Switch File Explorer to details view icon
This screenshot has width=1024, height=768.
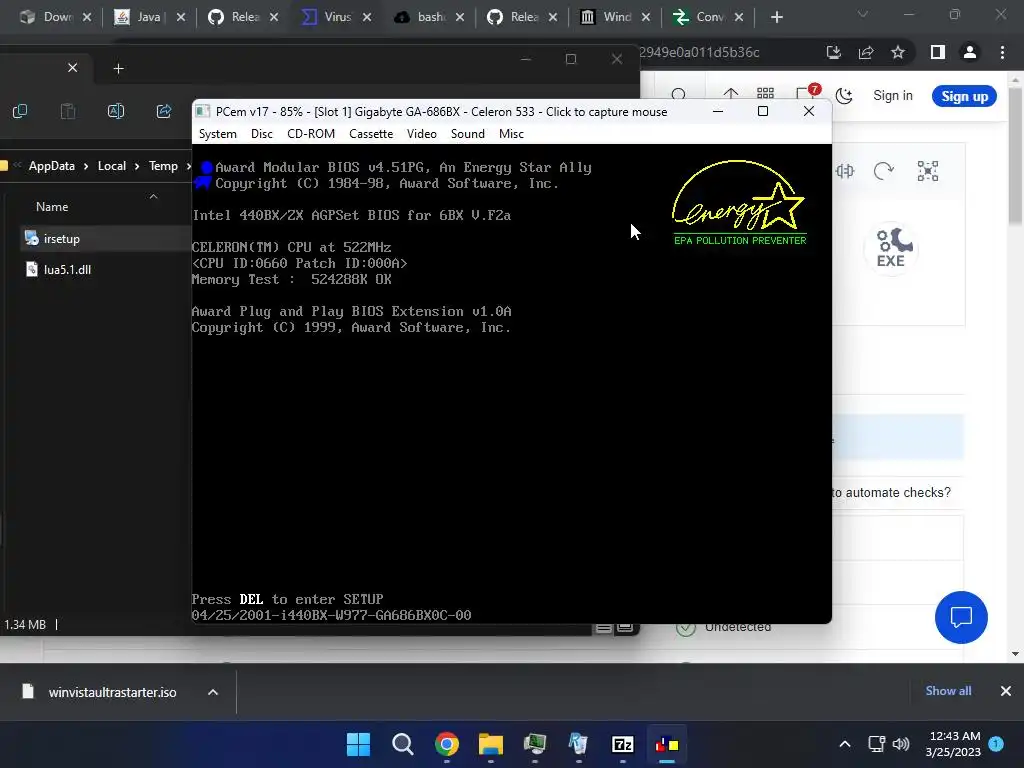pos(604,628)
